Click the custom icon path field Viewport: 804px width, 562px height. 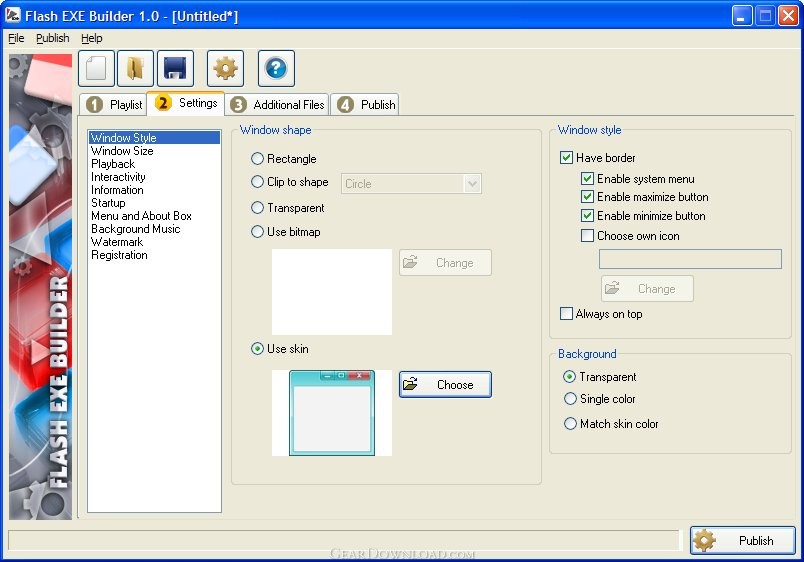[x=690, y=259]
